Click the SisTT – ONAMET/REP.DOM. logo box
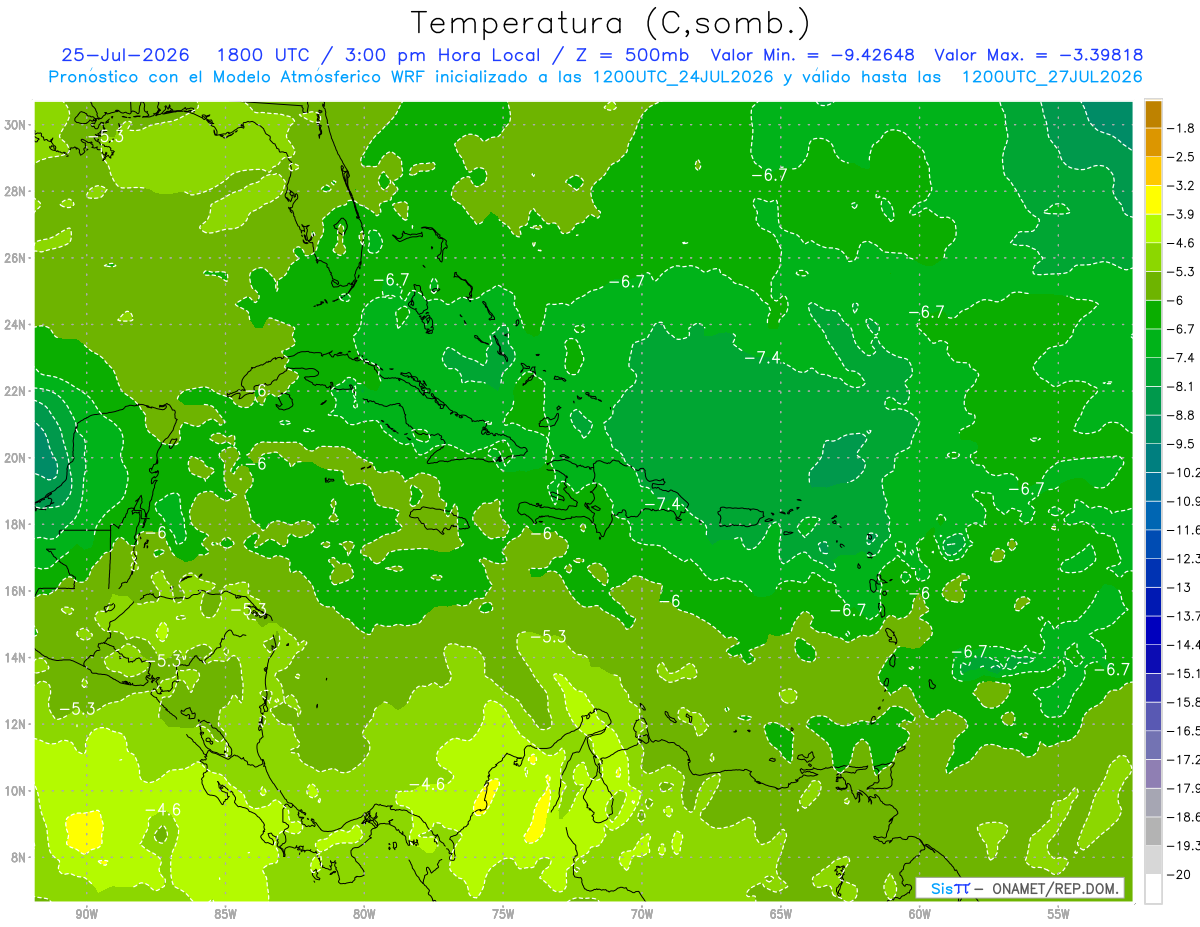This screenshot has width=1200, height=927. (x=1020, y=888)
